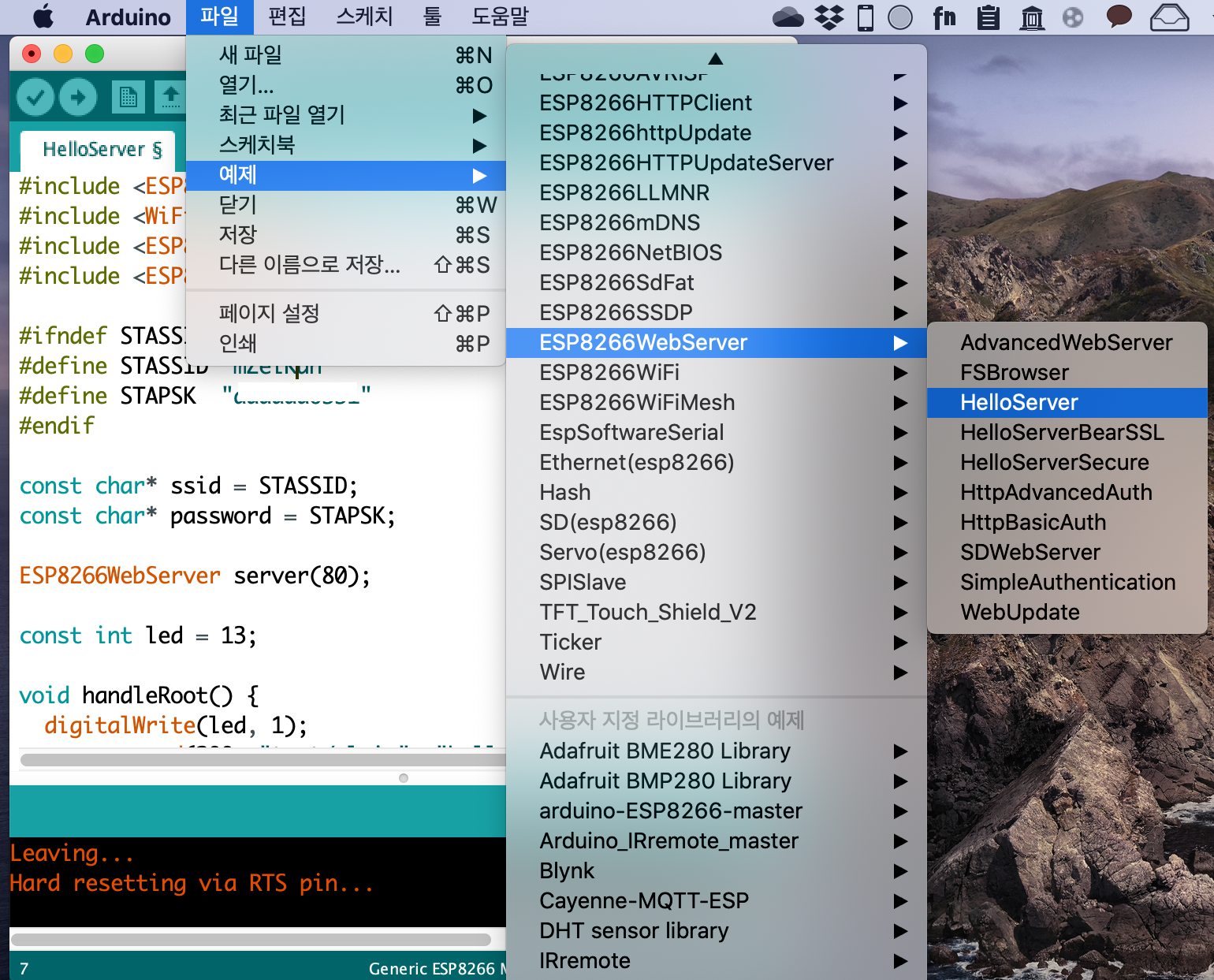This screenshot has height=980, width=1214.
Task: Open the SDWebServer example
Action: [x=1067, y=553]
